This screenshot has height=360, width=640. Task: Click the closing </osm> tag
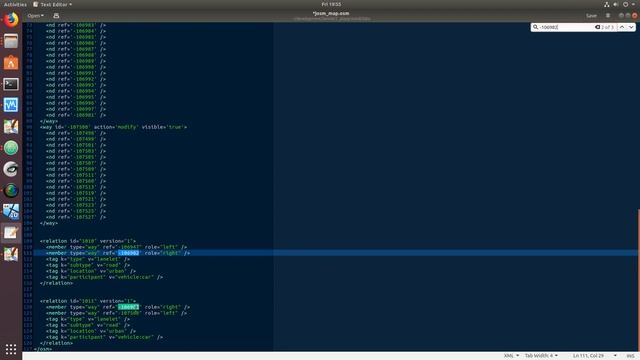point(43,349)
